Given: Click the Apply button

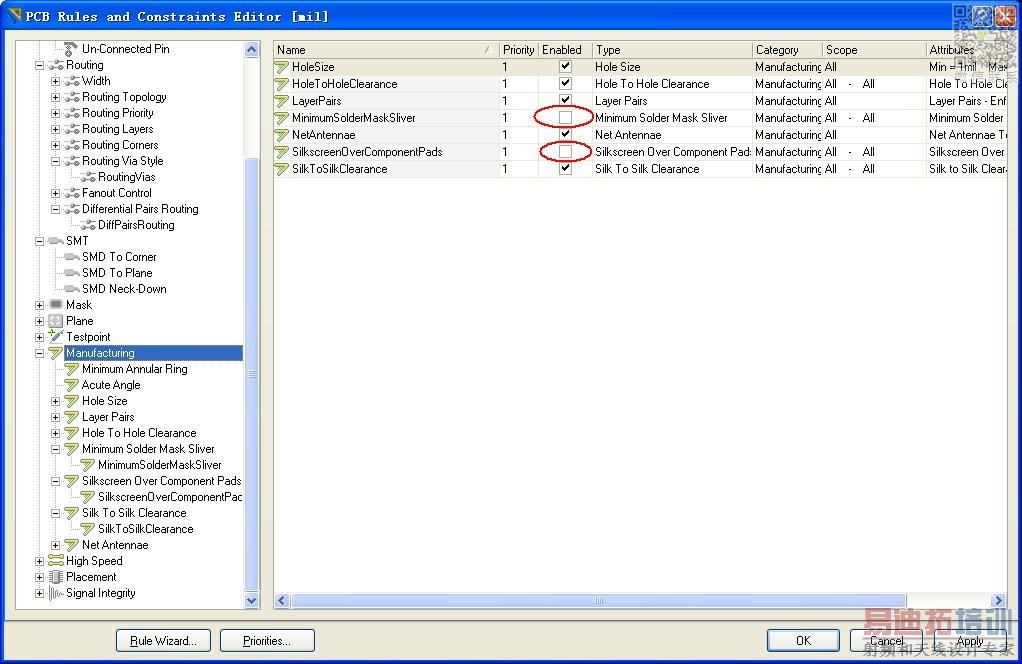Looking at the screenshot, I should (970, 641).
